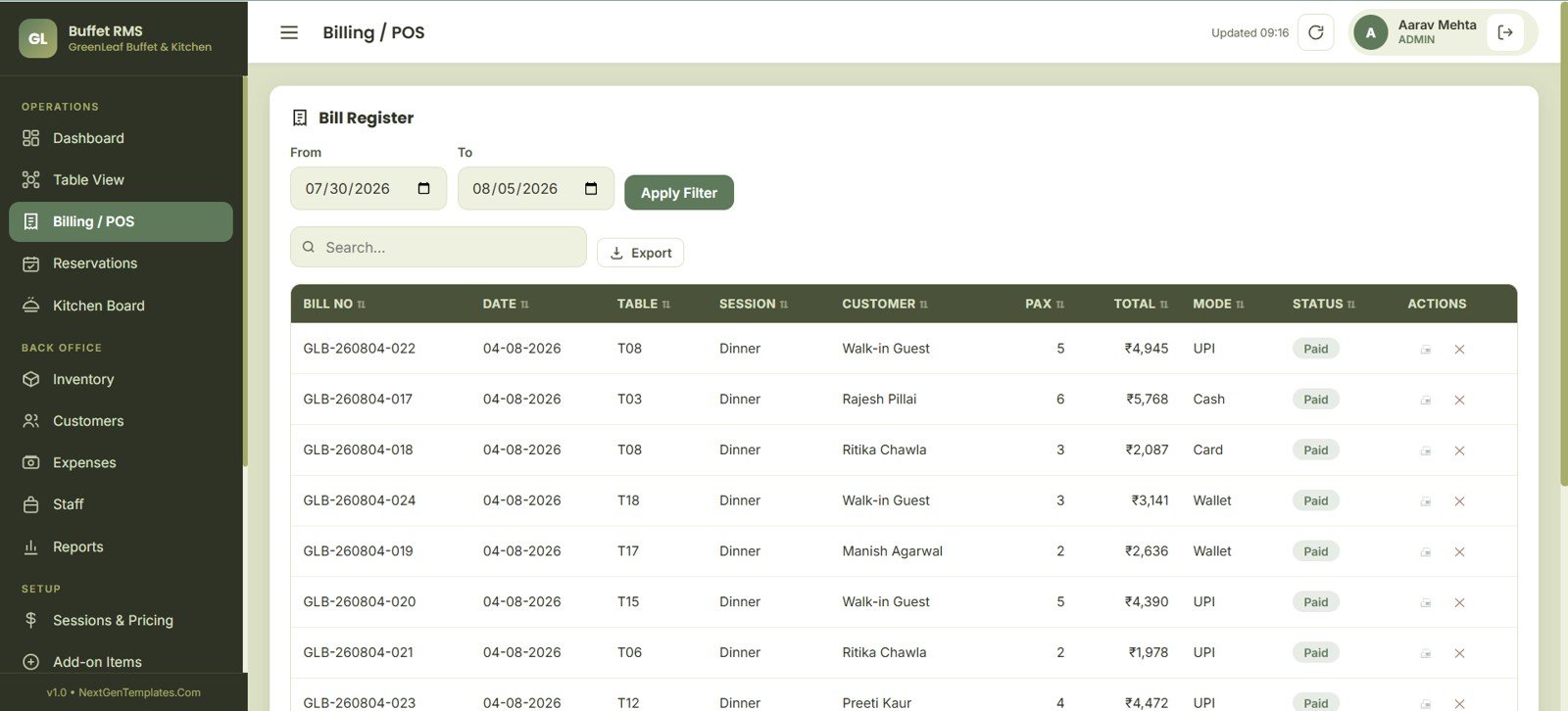Click the Bill Register heading
The height and width of the screenshot is (711, 1568).
click(x=366, y=118)
